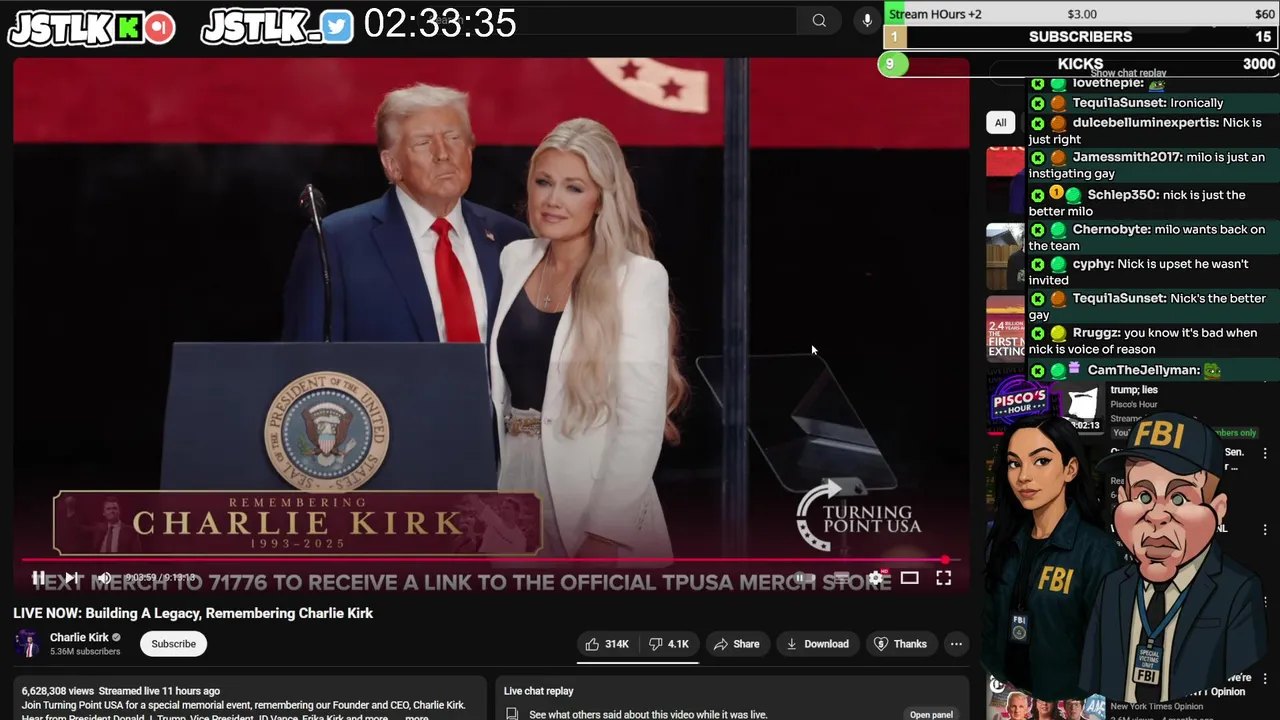Click chat username TequilaSunset 'Ironically'

point(1119,103)
